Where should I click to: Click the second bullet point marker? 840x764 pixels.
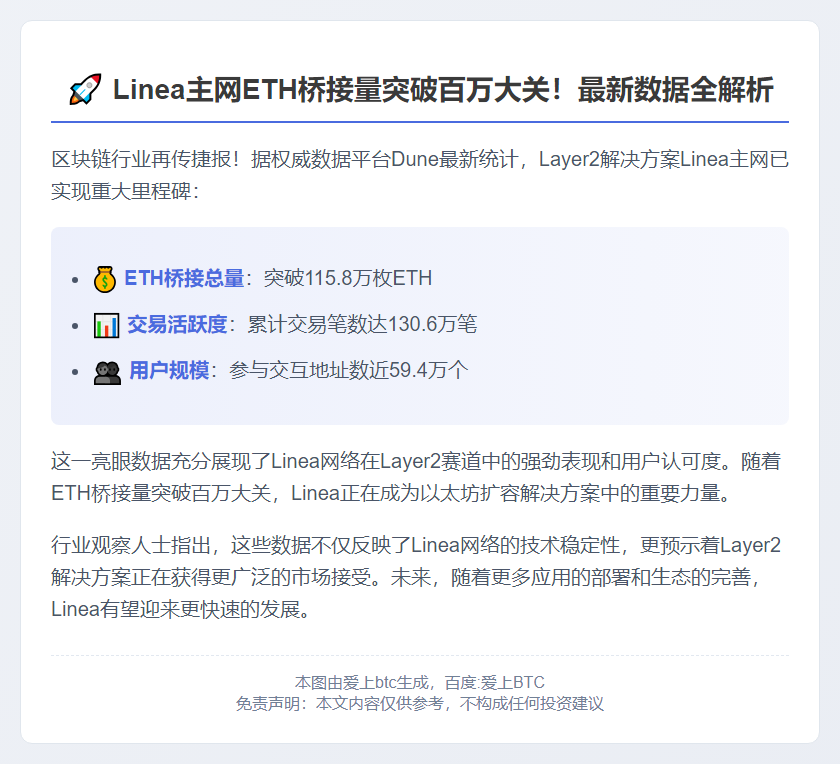(x=75, y=326)
